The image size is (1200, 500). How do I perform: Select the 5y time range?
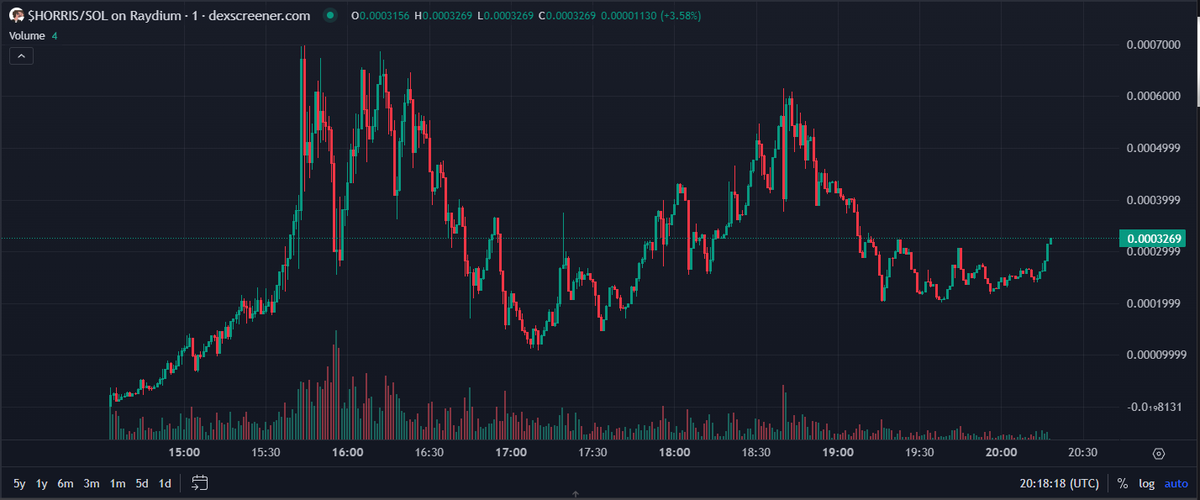tap(20, 483)
